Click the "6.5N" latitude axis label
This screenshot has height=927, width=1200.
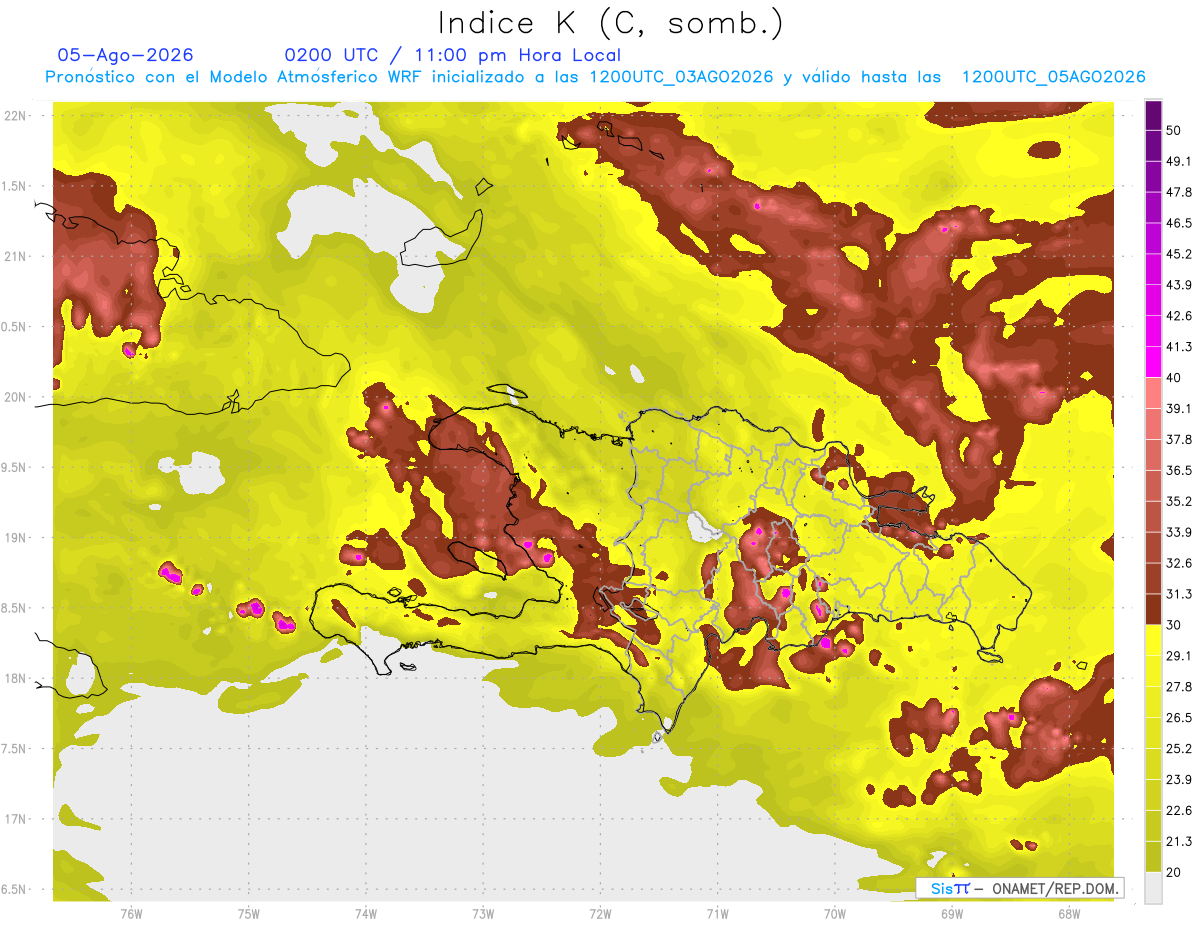pos(14,889)
